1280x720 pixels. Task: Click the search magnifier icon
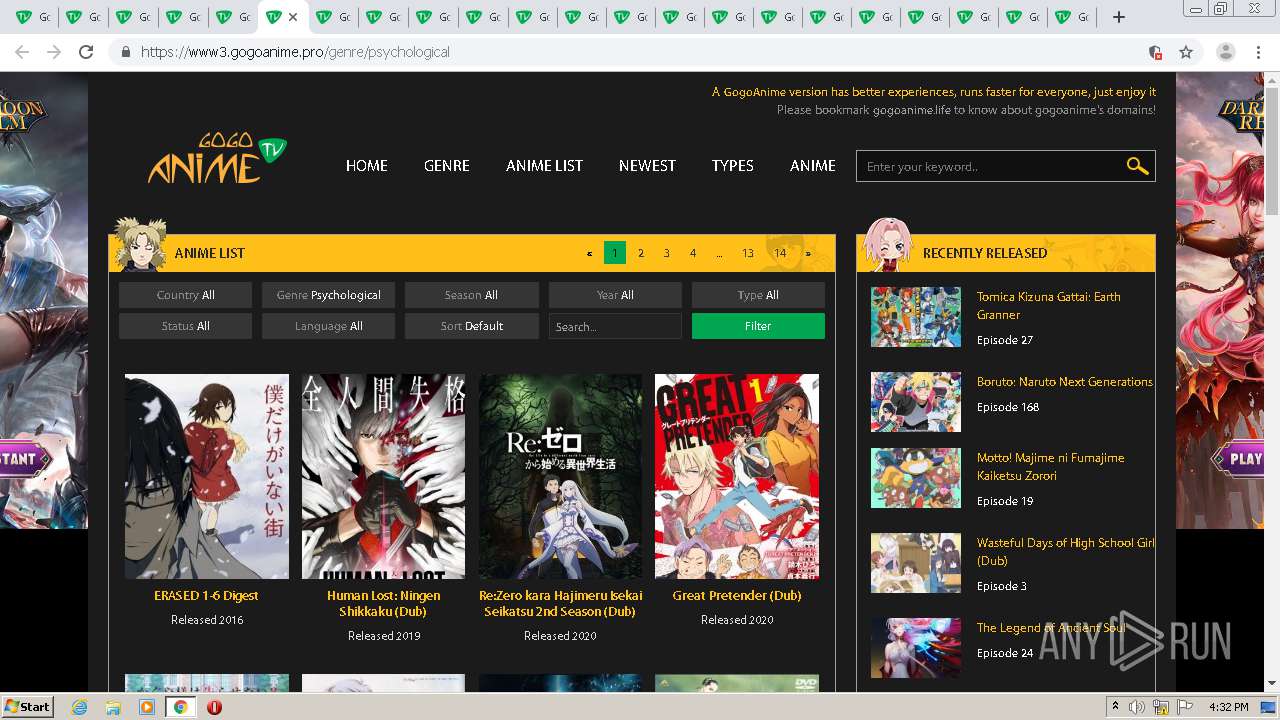[x=1137, y=166]
